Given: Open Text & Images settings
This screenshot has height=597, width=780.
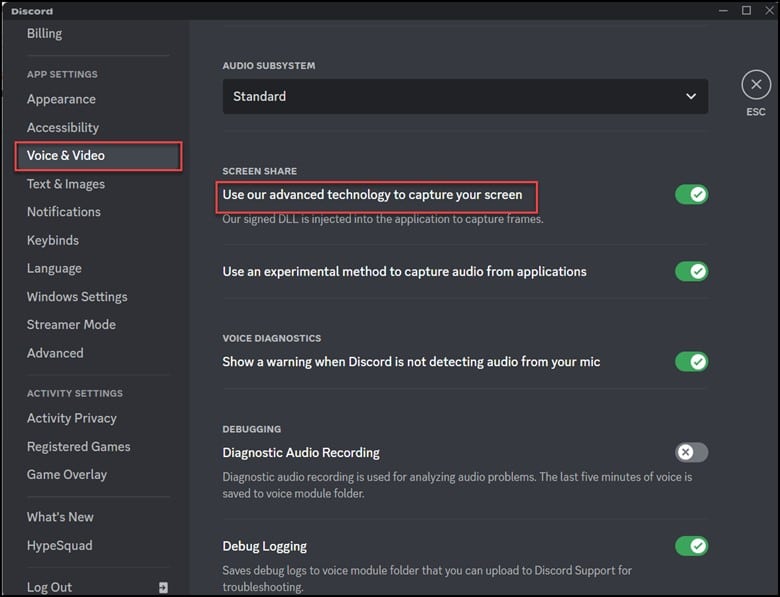Looking at the screenshot, I should click(x=66, y=184).
